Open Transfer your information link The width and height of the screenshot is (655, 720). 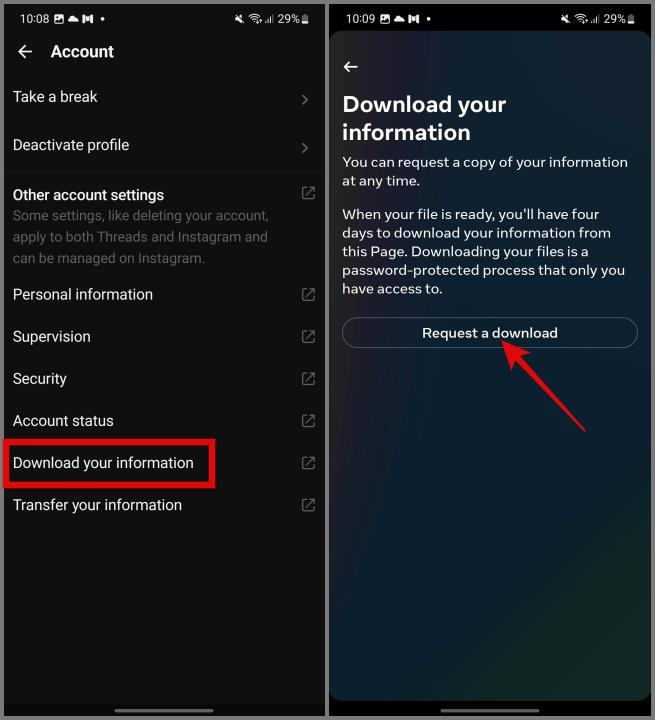[x=164, y=505]
